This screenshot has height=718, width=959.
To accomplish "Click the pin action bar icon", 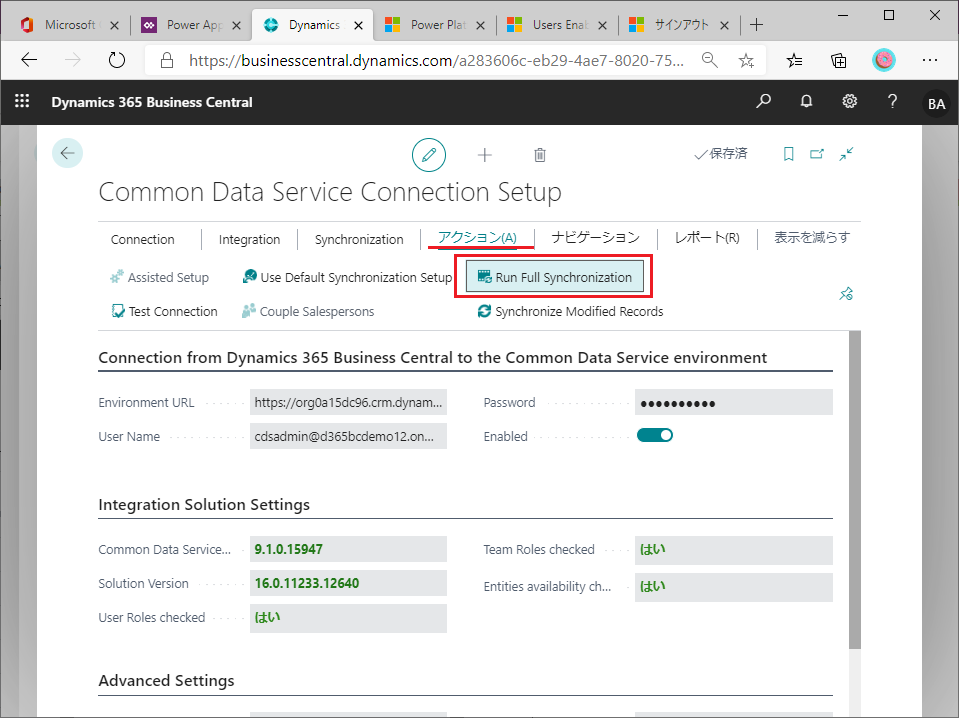I will 846,294.
